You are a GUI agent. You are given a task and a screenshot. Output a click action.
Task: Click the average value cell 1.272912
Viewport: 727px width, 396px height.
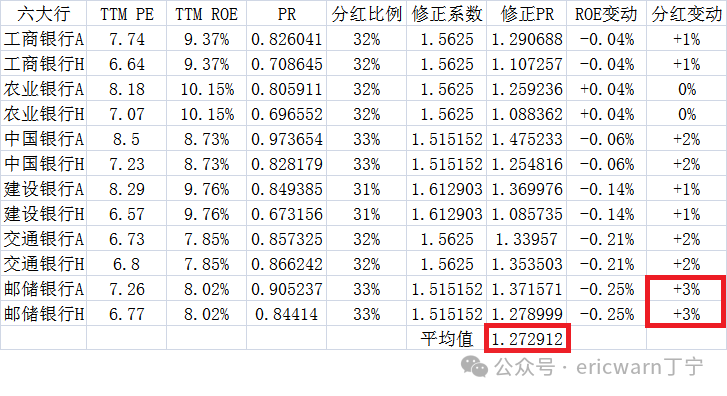click(527, 339)
